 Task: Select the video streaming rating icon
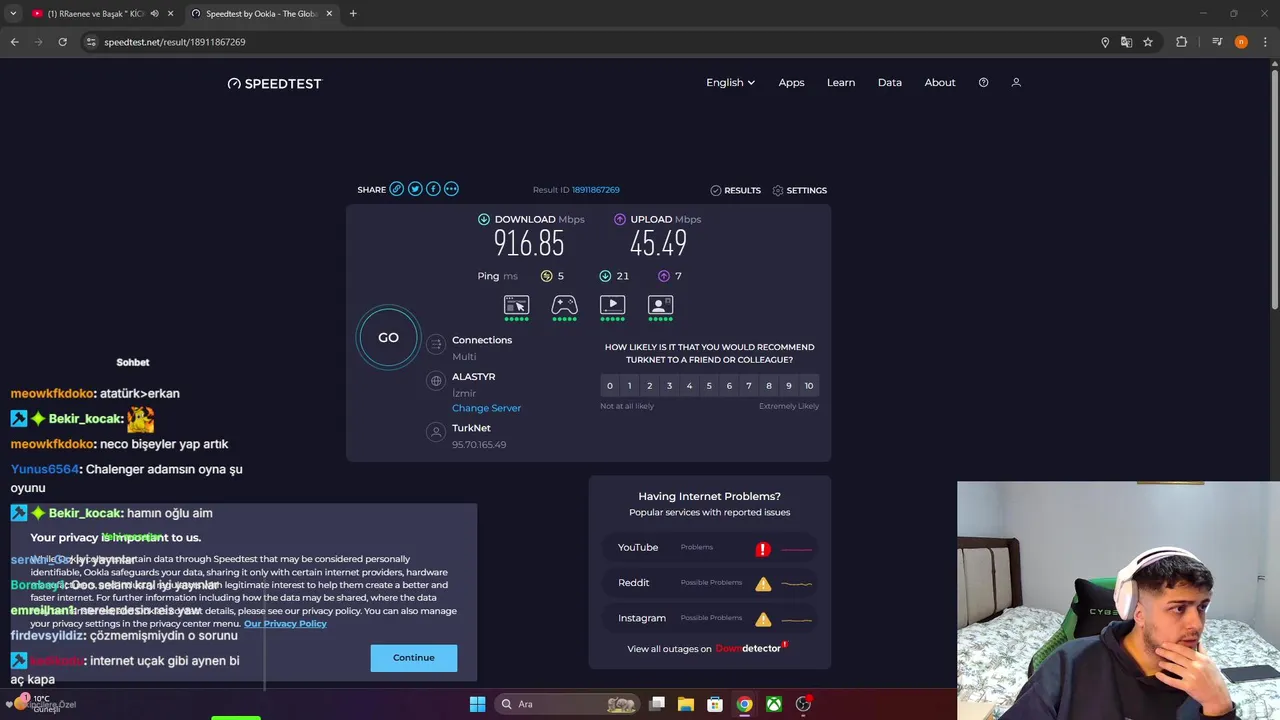pos(612,307)
